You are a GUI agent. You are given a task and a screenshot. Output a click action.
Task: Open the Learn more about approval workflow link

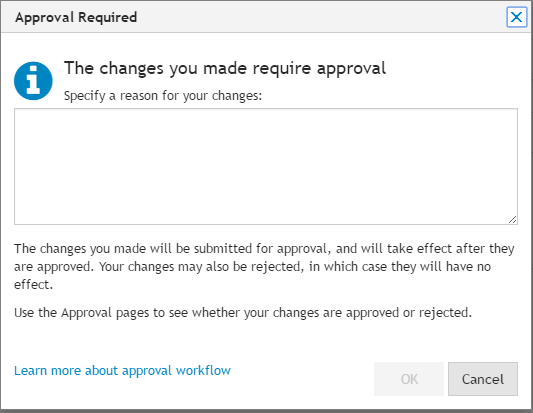(122, 371)
